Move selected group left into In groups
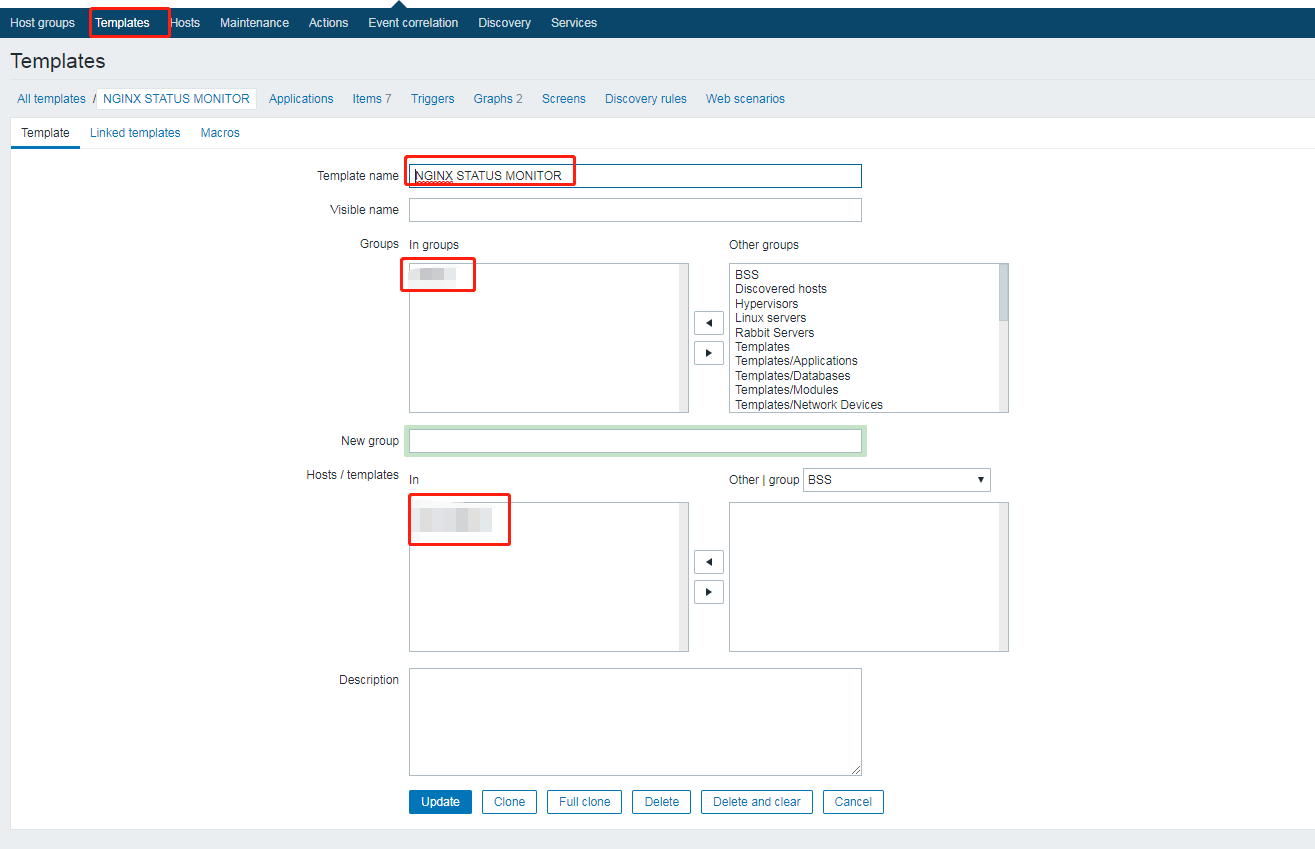Screen dimensions: 1315x849 (x=708, y=323)
